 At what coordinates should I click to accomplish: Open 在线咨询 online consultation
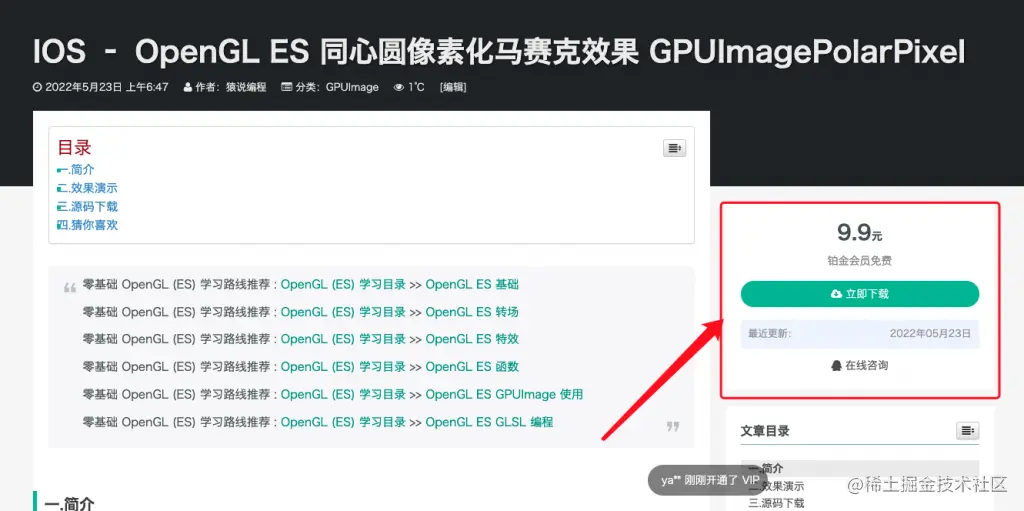(859, 365)
